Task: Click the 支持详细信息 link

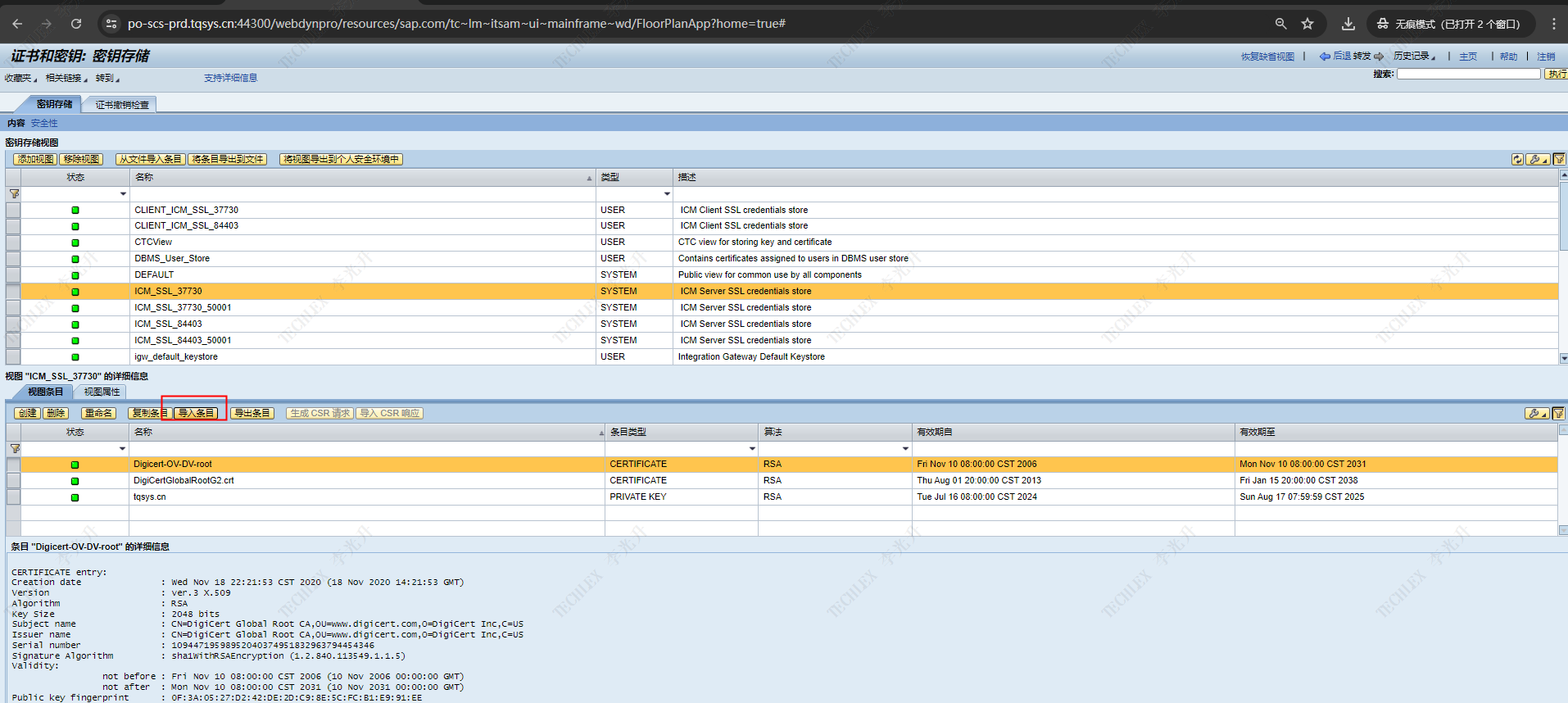Action: pos(230,78)
